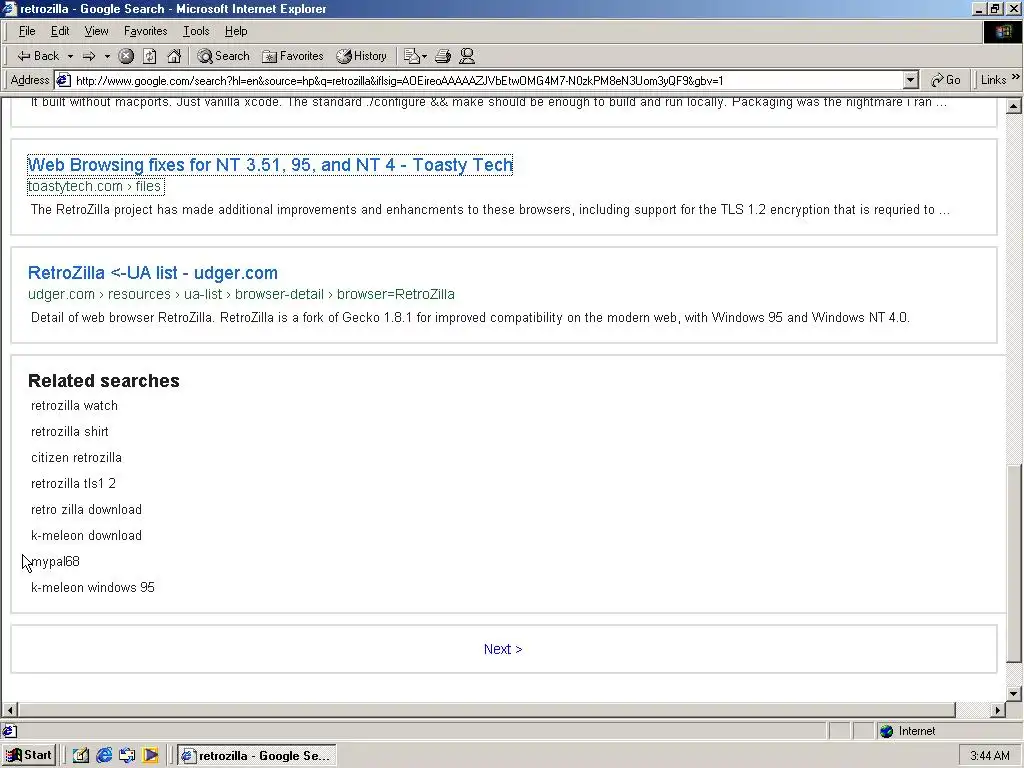
Task: Launch Outlook Express quick launch icon
Action: (x=127, y=756)
